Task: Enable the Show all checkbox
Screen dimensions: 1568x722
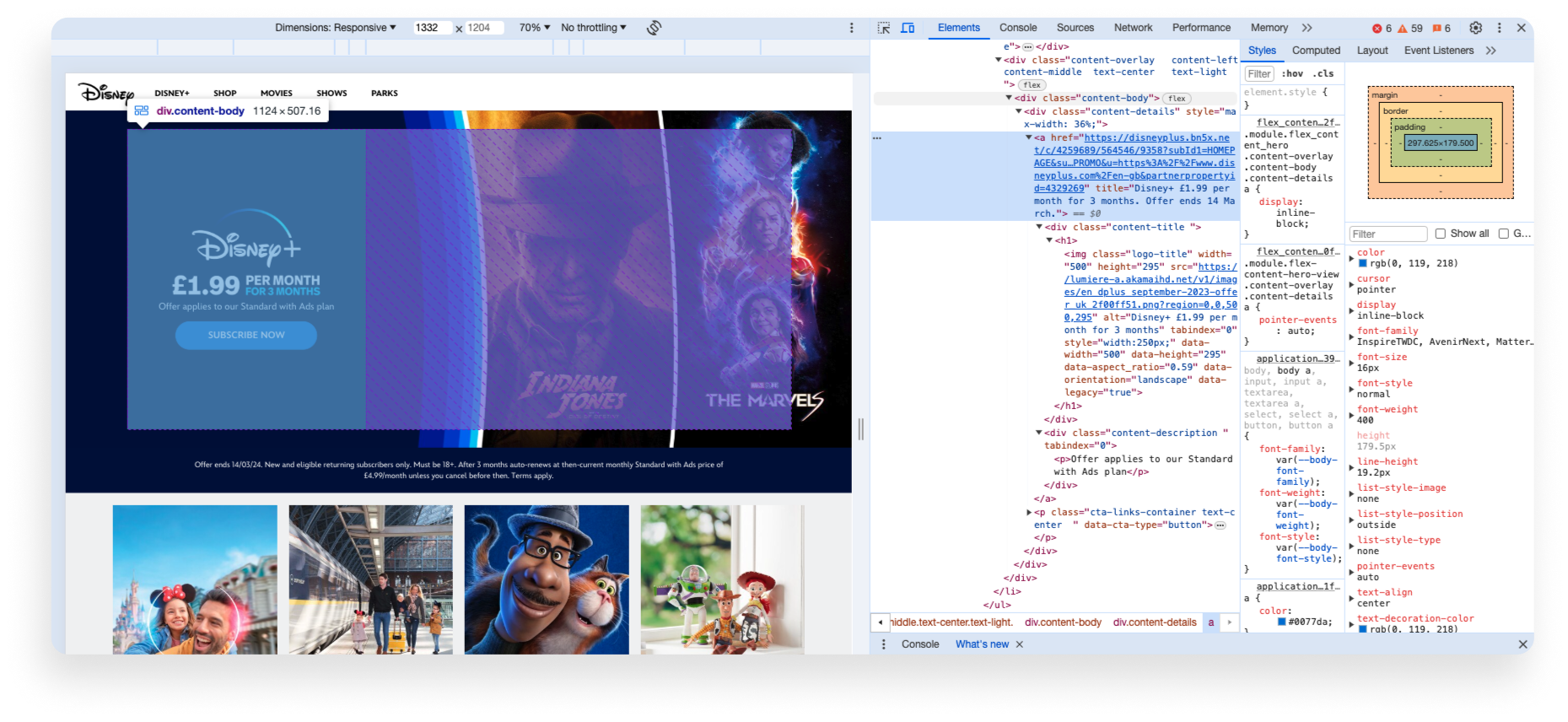Action: 1441,234
